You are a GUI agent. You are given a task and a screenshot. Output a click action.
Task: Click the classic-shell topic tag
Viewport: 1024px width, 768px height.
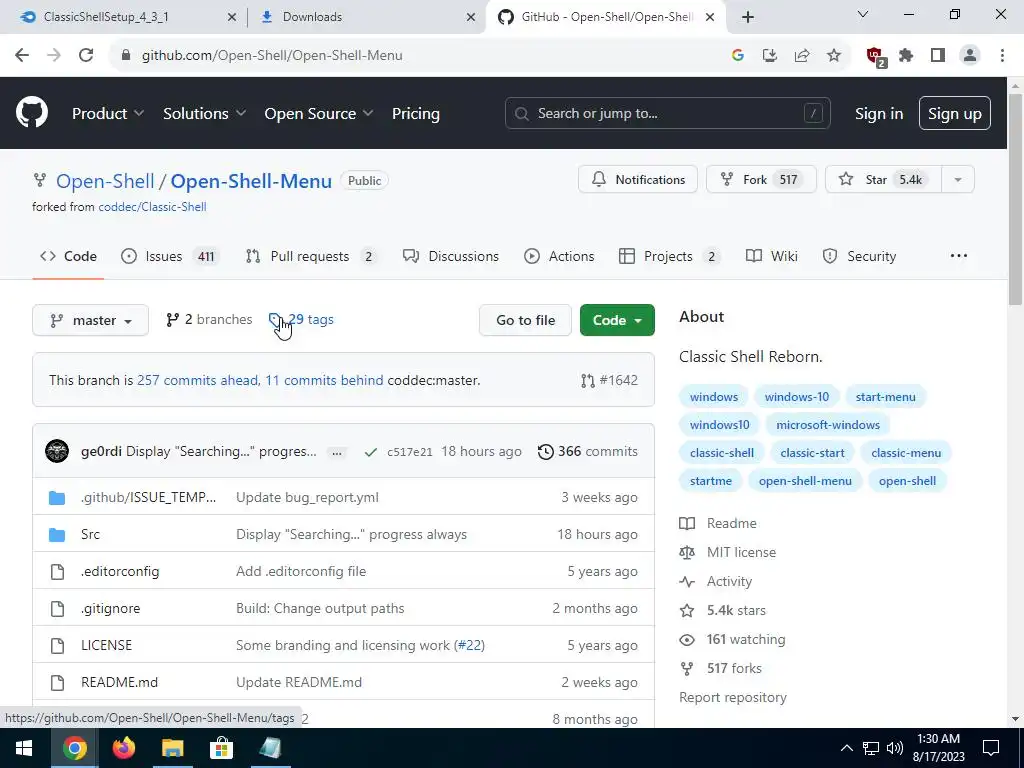(x=722, y=453)
